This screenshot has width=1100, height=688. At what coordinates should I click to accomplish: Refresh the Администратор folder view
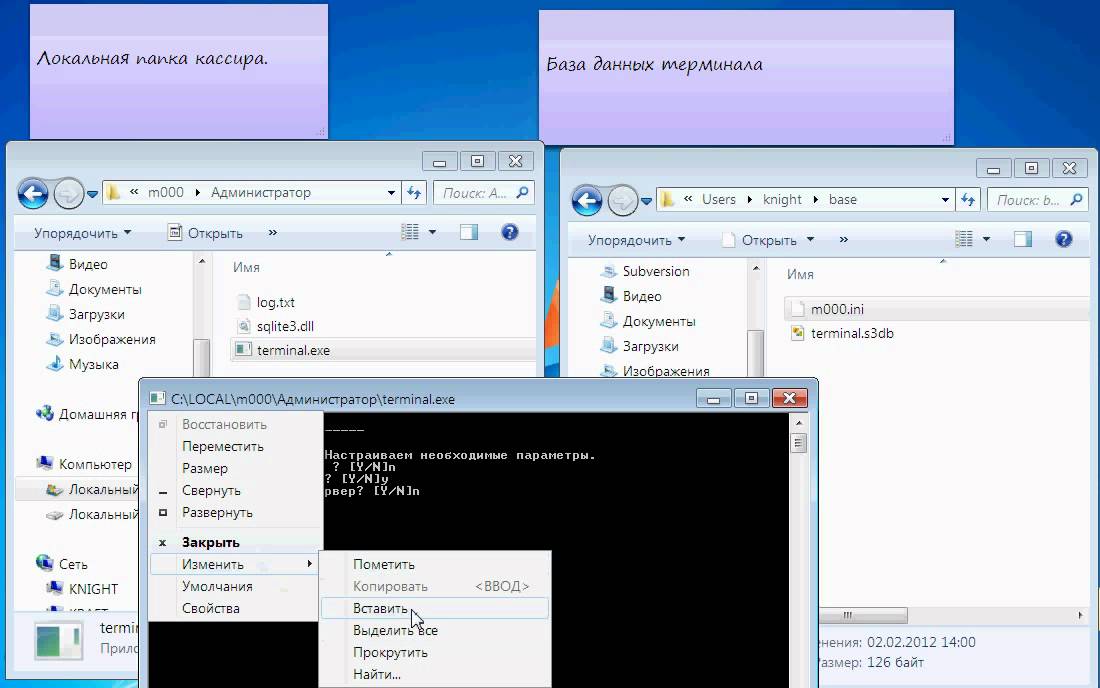click(414, 193)
